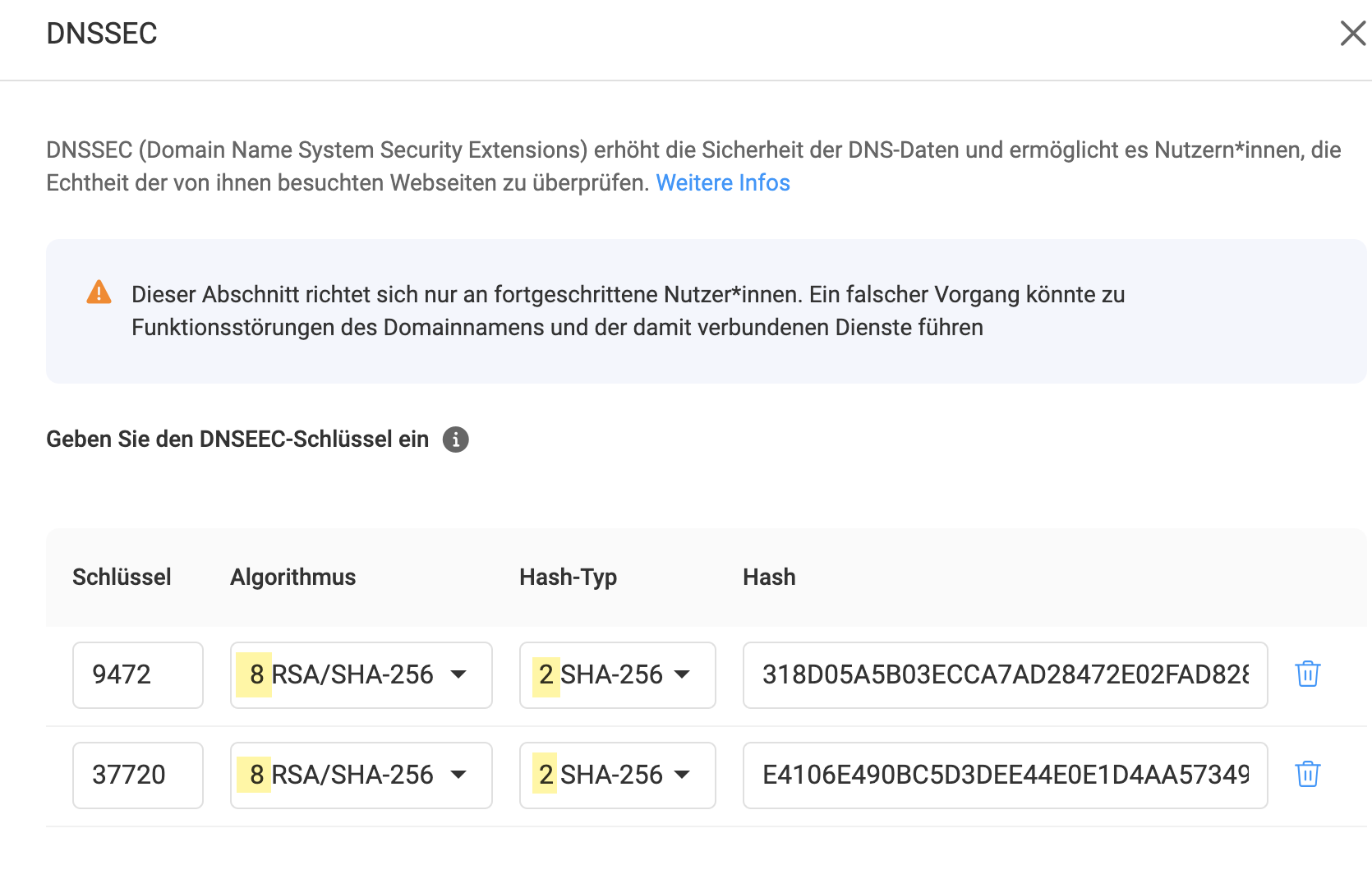
Task: Focus the key field containing 9472
Action: [137, 675]
